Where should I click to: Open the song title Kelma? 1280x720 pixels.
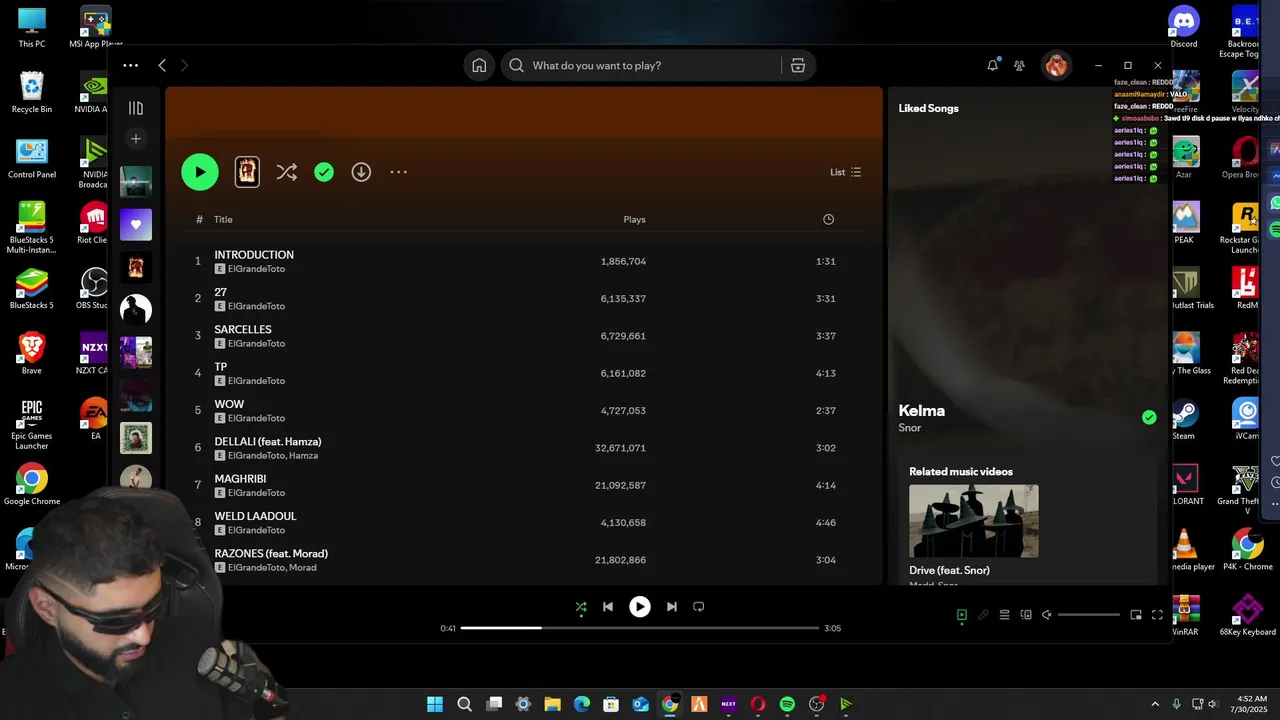tap(921, 410)
